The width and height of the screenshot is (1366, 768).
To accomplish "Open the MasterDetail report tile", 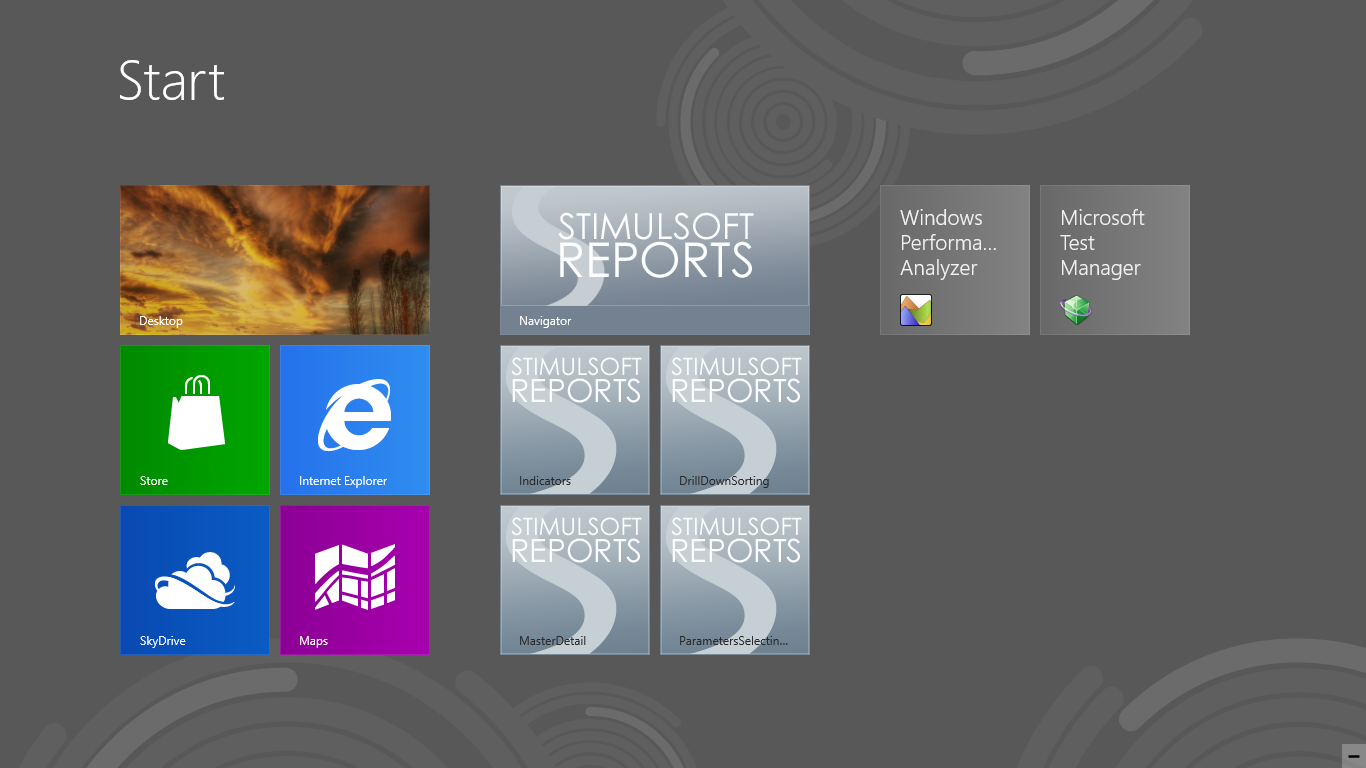I will 575,580.
